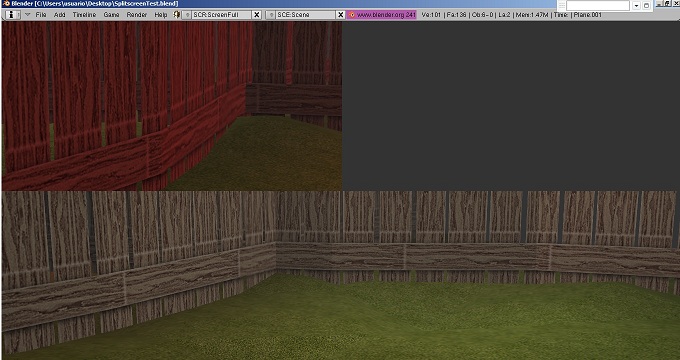Delete the current Scene with its X
Screen dimensions: 680x360
(341, 15)
